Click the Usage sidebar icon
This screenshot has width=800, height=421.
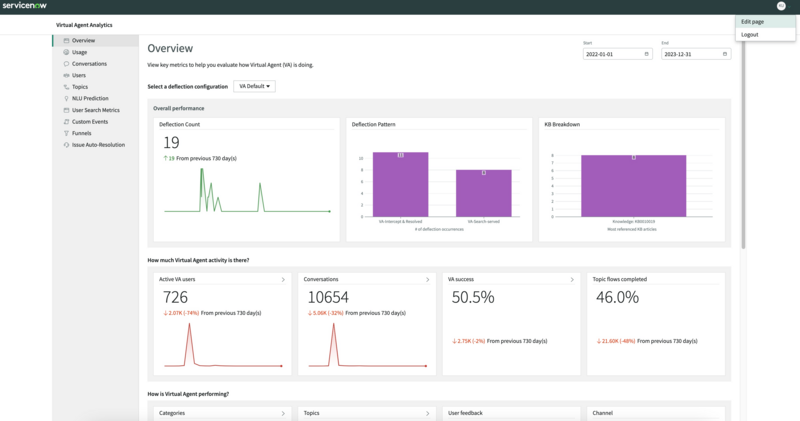pyautogui.click(x=66, y=52)
